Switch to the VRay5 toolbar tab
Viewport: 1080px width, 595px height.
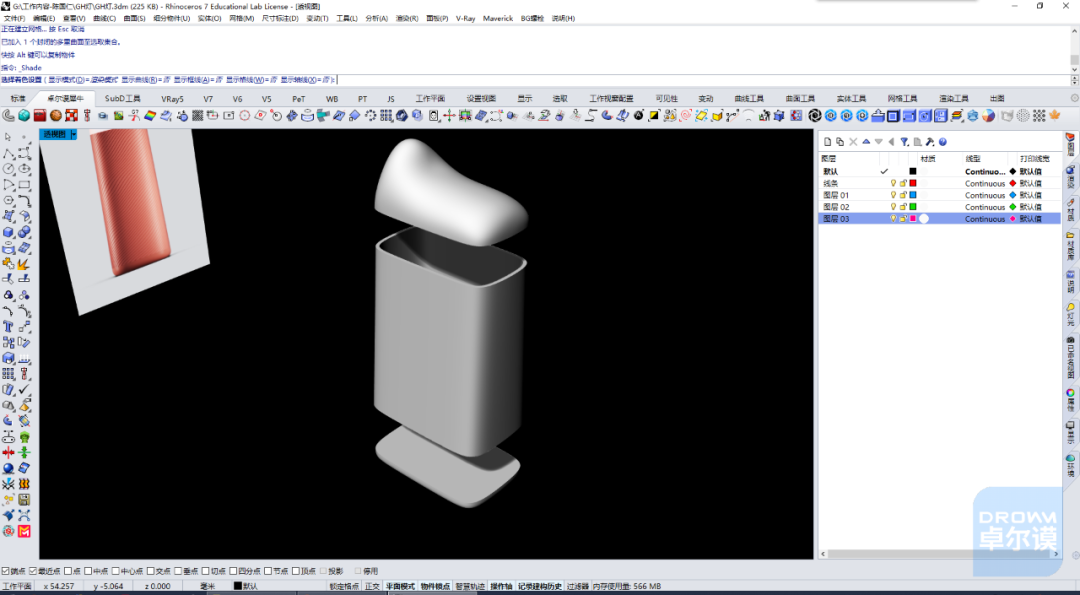tap(172, 98)
